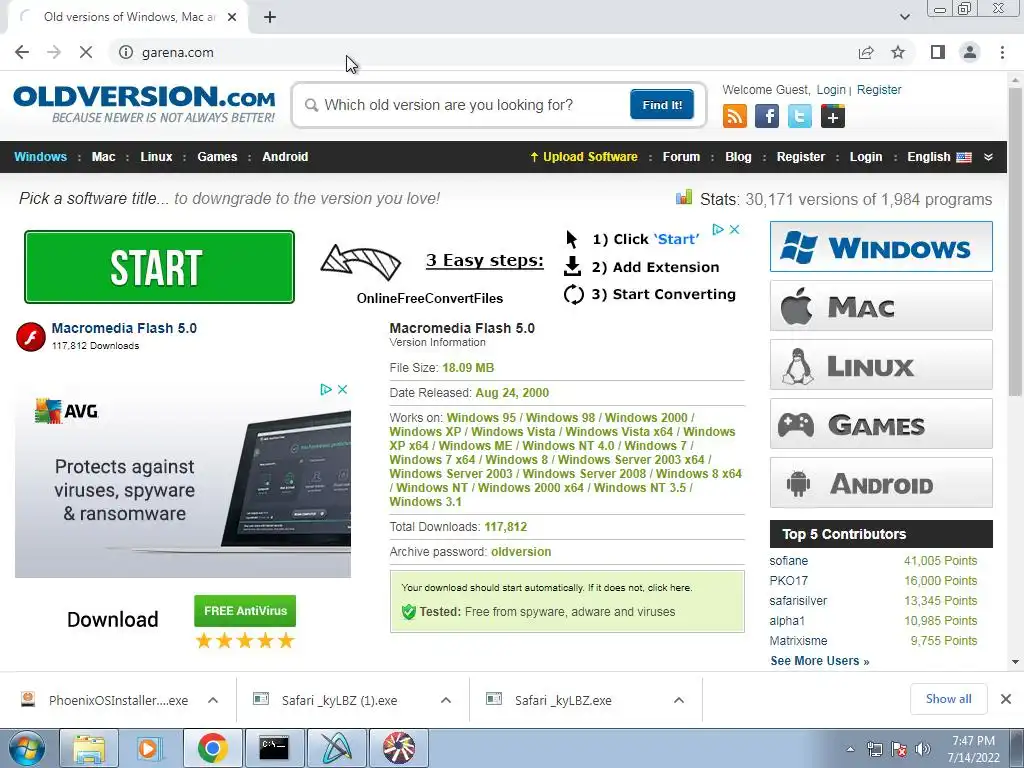Click the black plus share icon
1024x768 pixels.
tap(833, 116)
